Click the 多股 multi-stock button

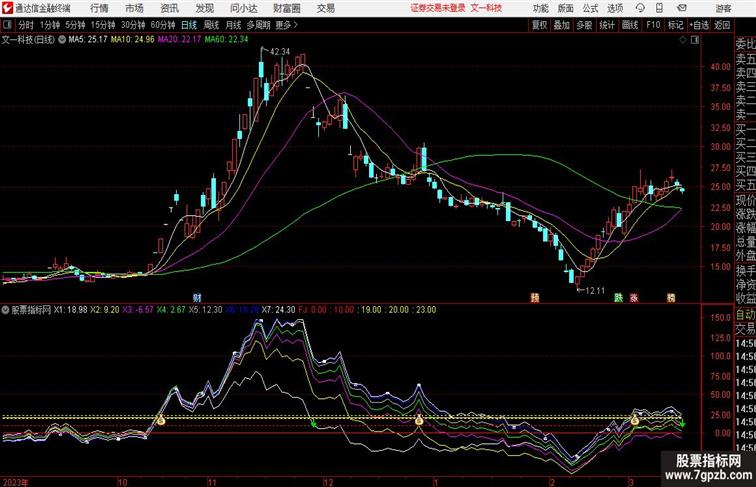coord(584,25)
